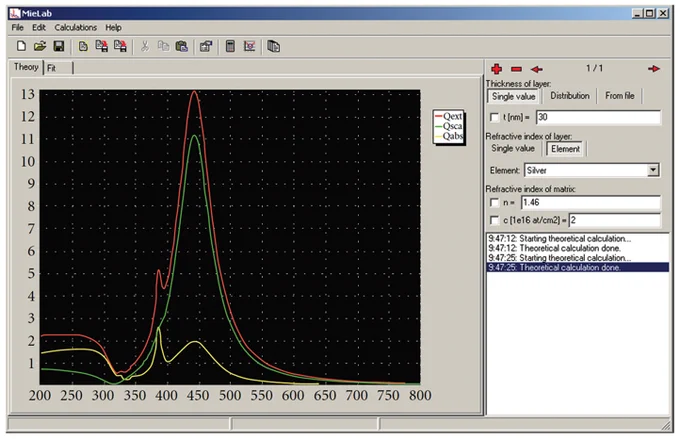Select thickness Distribution tab
The height and width of the screenshot is (439, 680).
(x=569, y=95)
